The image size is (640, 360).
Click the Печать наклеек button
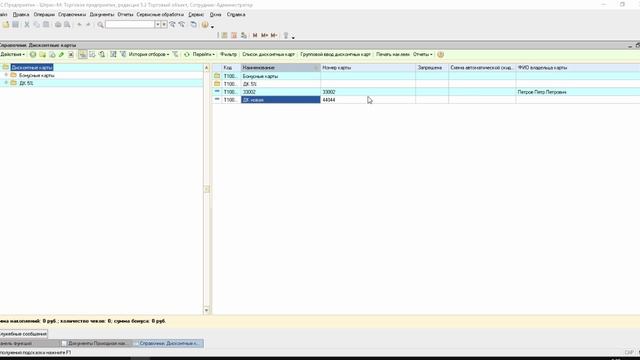click(x=393, y=54)
